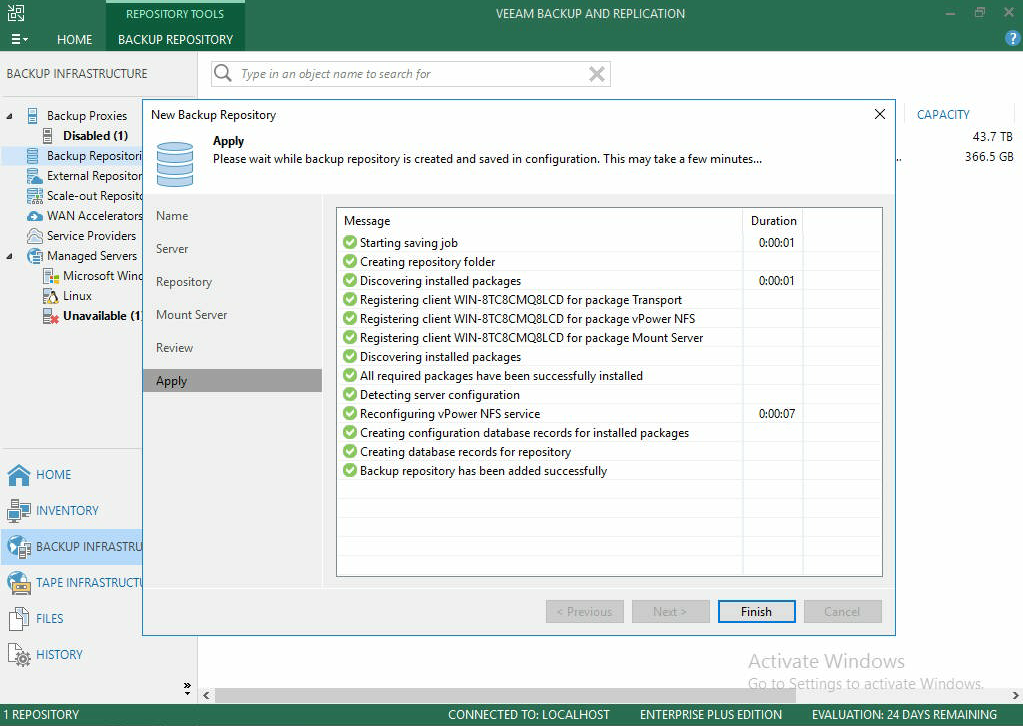Image resolution: width=1023 pixels, height=726 pixels.
Task: Select the 'Detecting server configuration' log row
Action: tap(609, 395)
